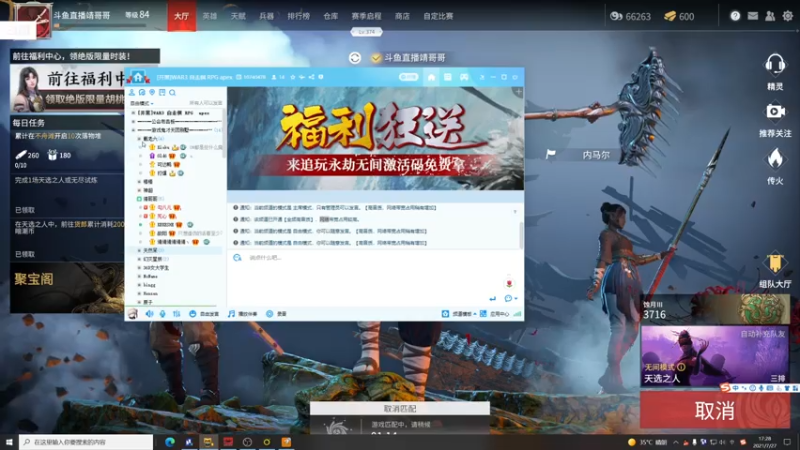The height and width of the screenshot is (450, 800).
Task: Click the user avatar in YY bottom bar
Action: [133, 314]
